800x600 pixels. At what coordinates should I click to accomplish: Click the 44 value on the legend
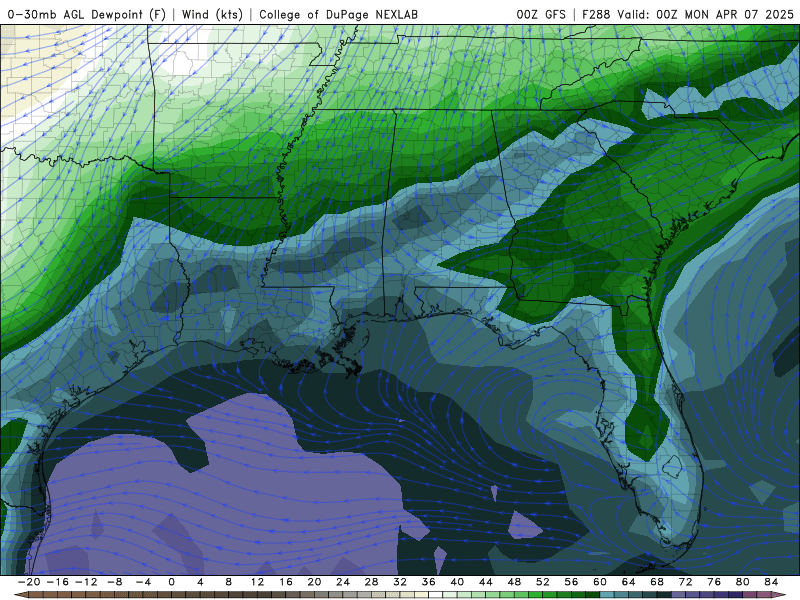coord(486,582)
